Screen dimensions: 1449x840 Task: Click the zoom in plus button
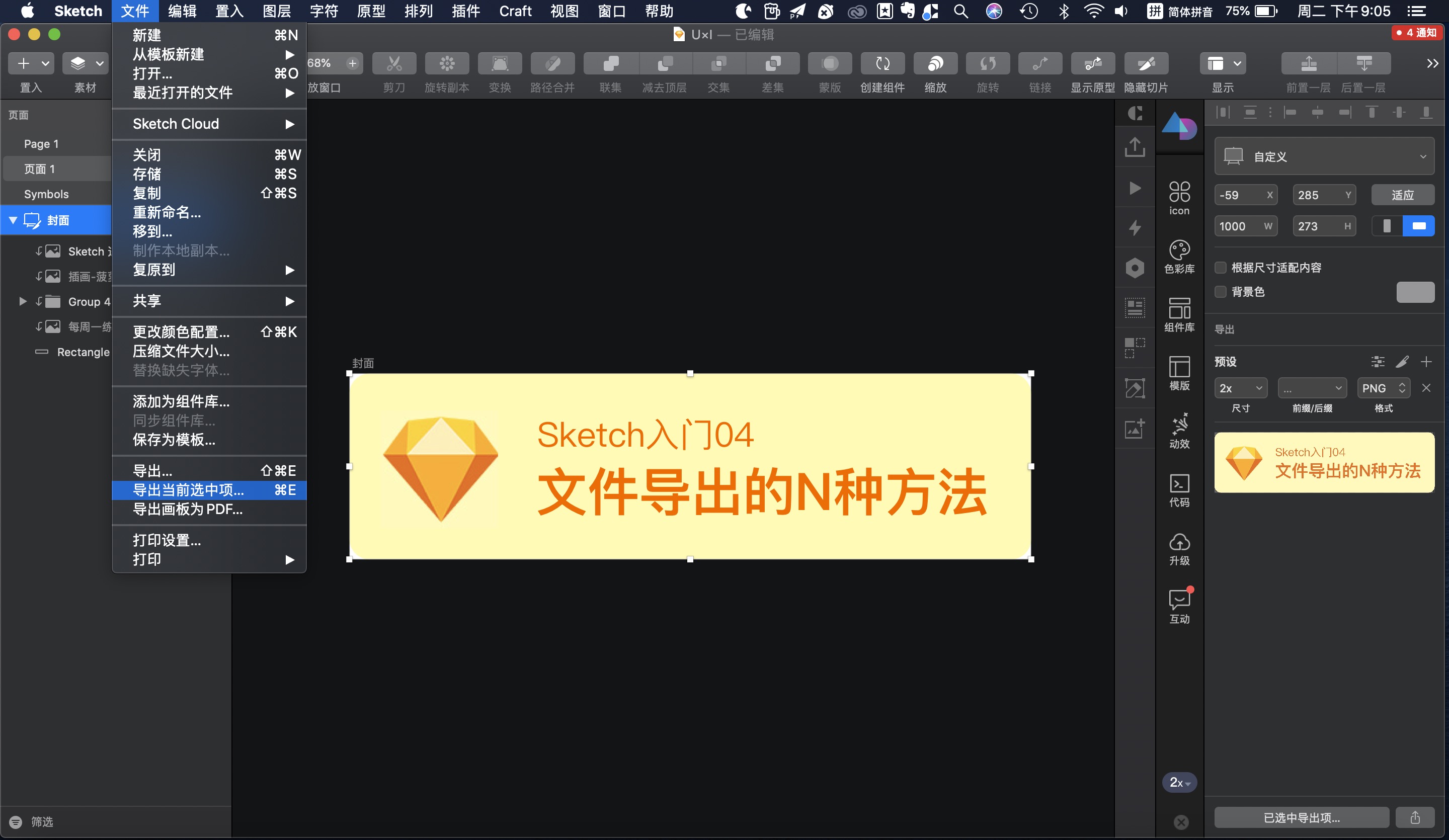tap(353, 63)
